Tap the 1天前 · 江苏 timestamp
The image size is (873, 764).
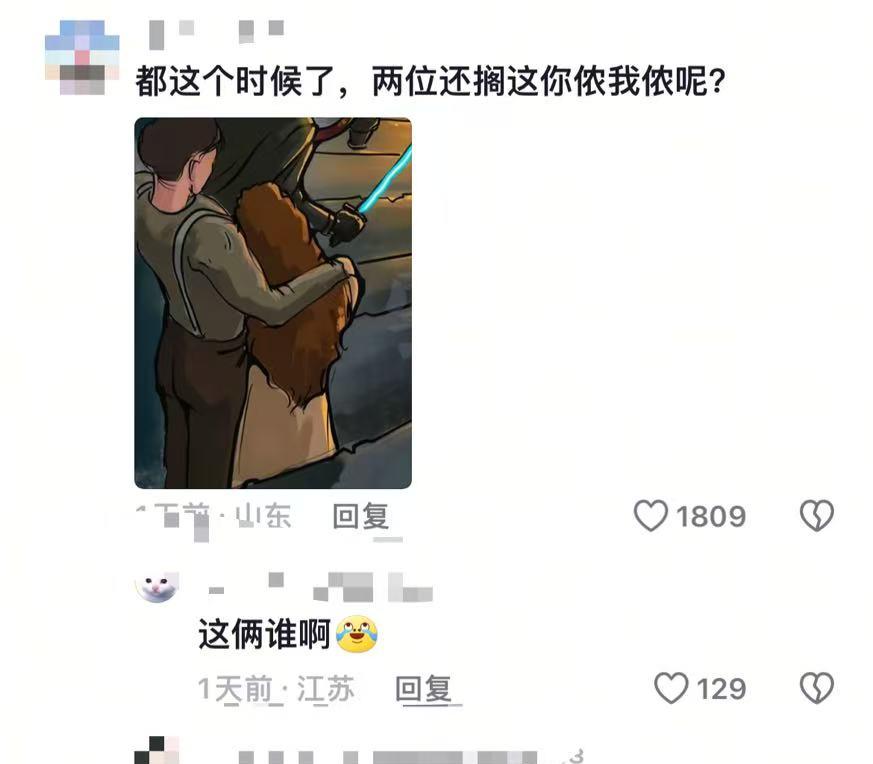tap(276, 689)
